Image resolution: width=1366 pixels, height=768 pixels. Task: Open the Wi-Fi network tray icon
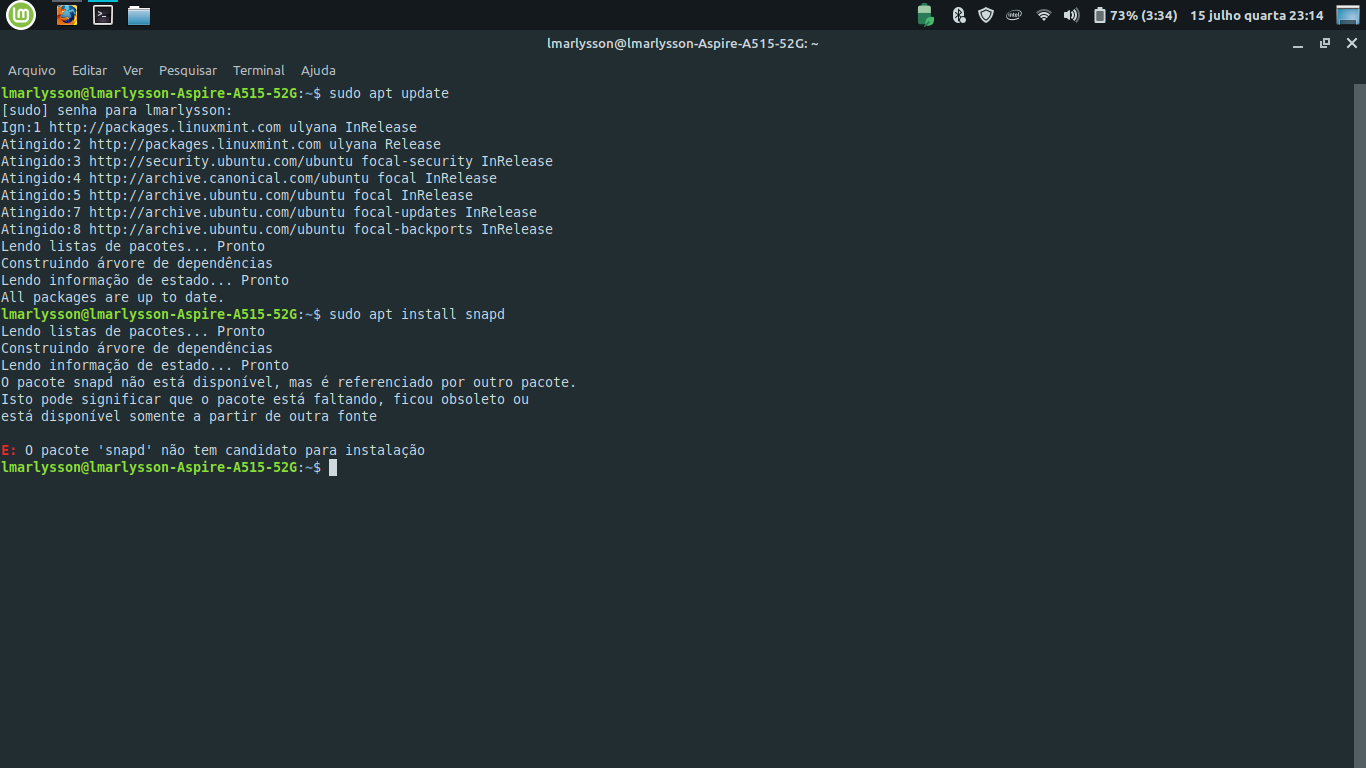[1043, 15]
